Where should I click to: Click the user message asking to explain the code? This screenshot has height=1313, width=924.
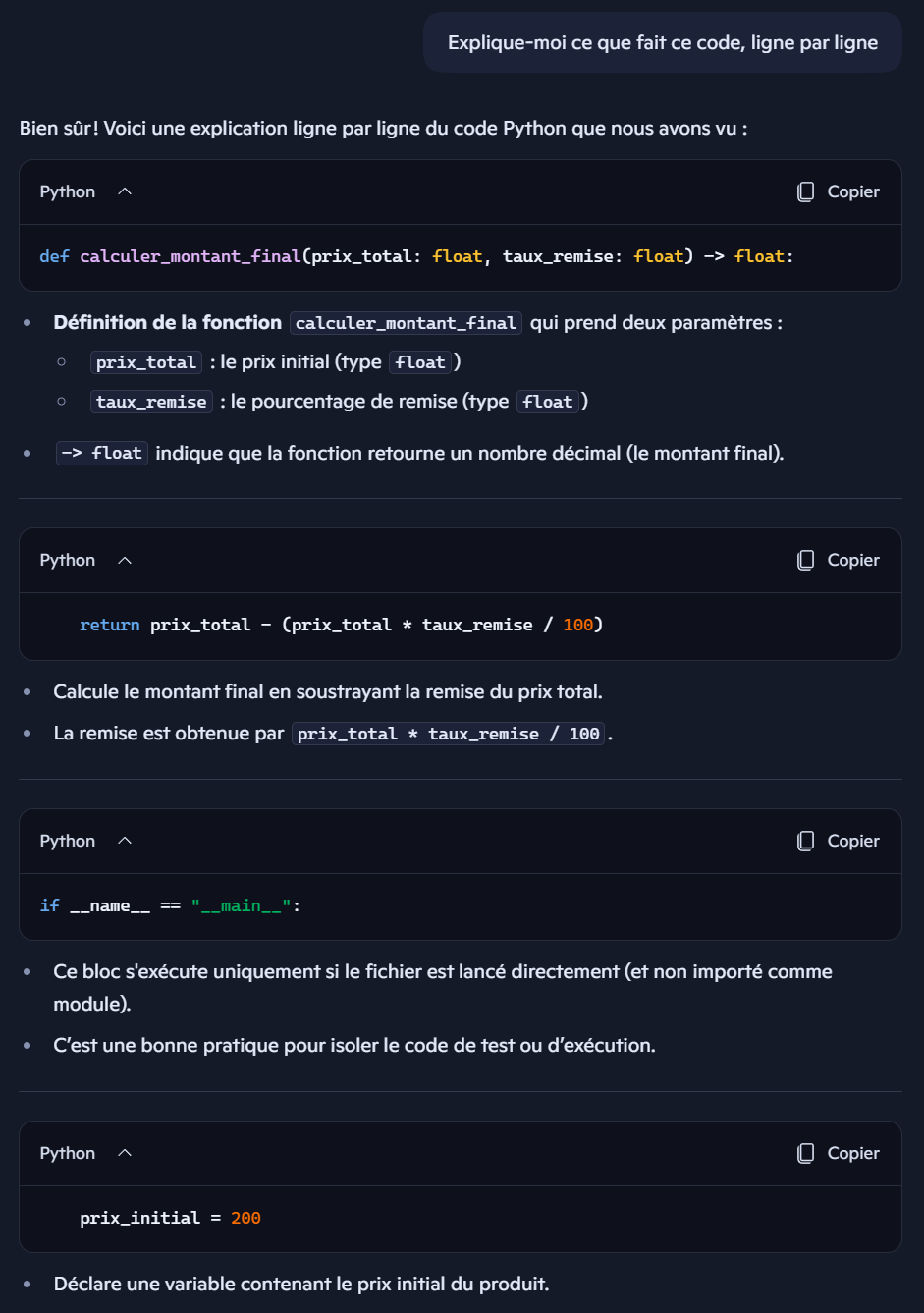click(662, 42)
